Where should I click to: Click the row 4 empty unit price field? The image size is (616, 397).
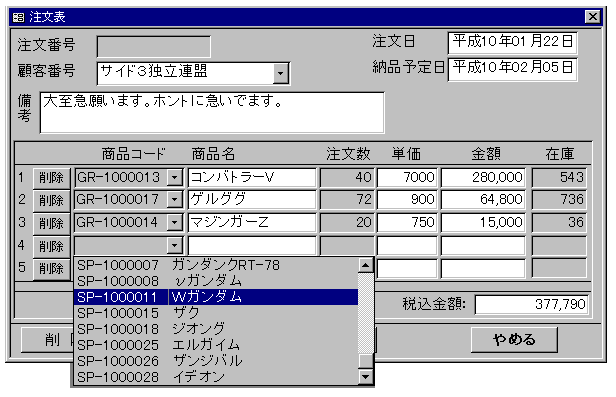coord(407,246)
